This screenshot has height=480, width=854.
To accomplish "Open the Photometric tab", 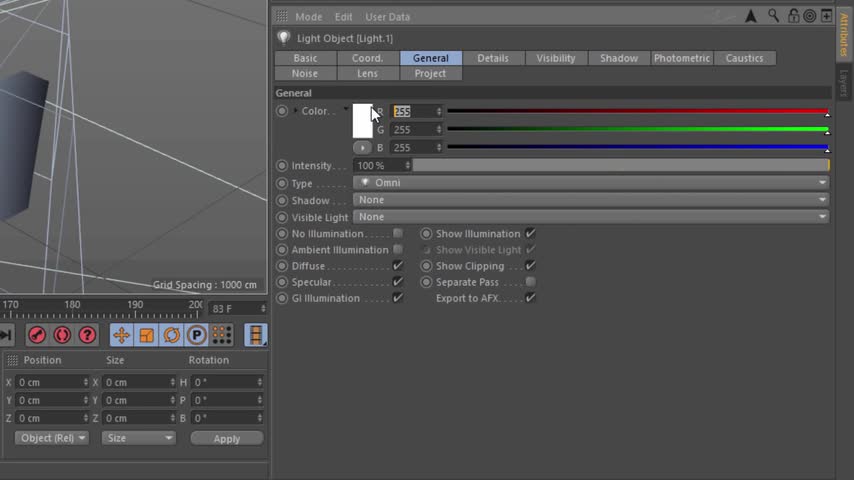I will pyautogui.click(x=682, y=58).
